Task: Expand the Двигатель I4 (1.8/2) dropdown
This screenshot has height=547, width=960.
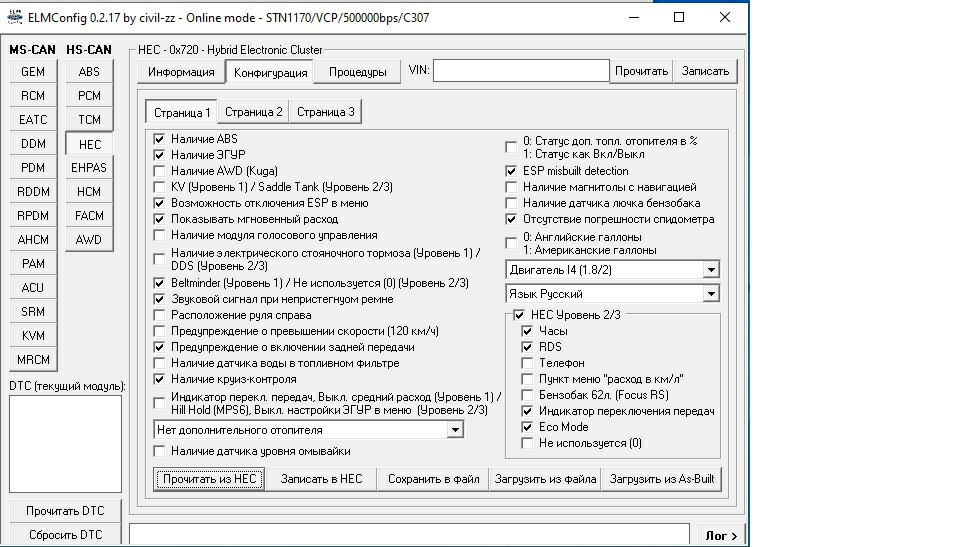Action: point(711,270)
